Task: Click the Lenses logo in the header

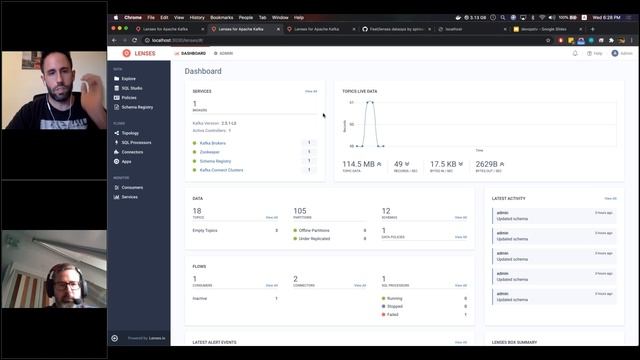Action: (139, 53)
